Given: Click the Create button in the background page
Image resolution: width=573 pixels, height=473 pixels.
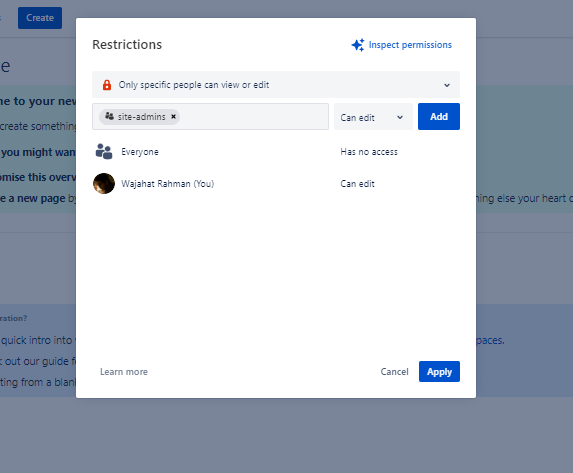Looking at the screenshot, I should 40,18.
